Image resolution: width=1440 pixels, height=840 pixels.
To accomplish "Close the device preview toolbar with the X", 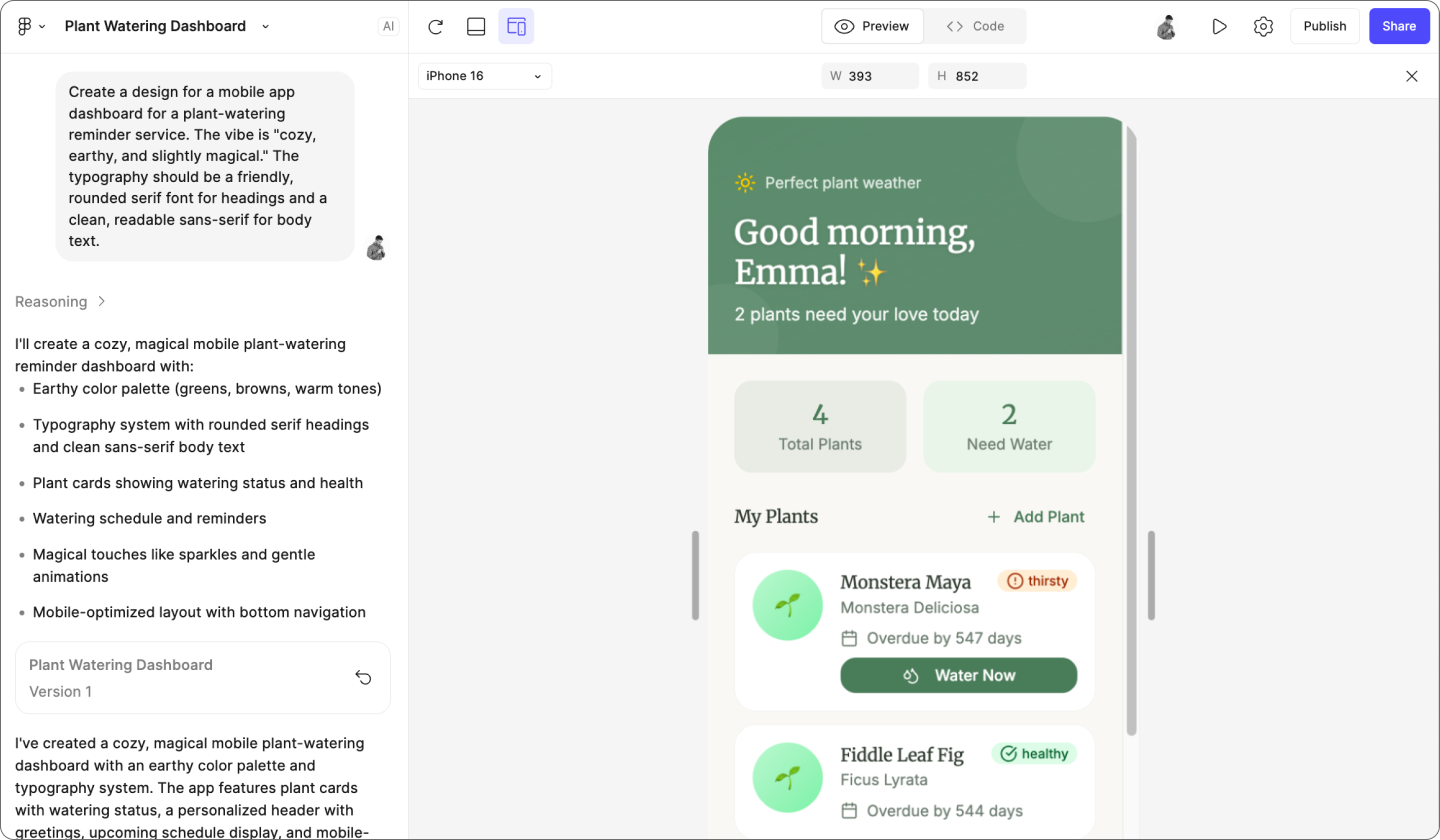I will [x=1411, y=75].
